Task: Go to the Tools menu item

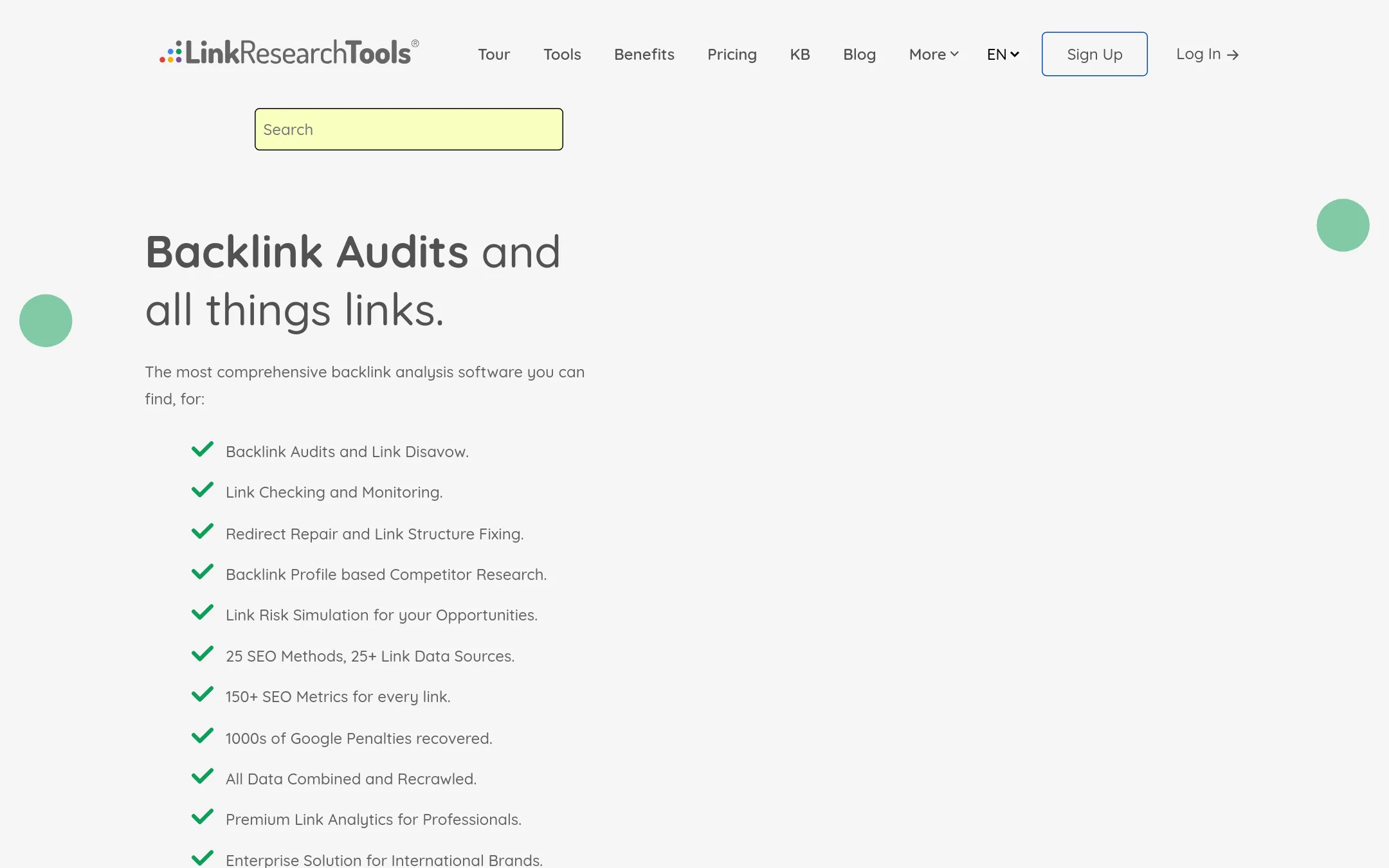Action: coord(562,55)
